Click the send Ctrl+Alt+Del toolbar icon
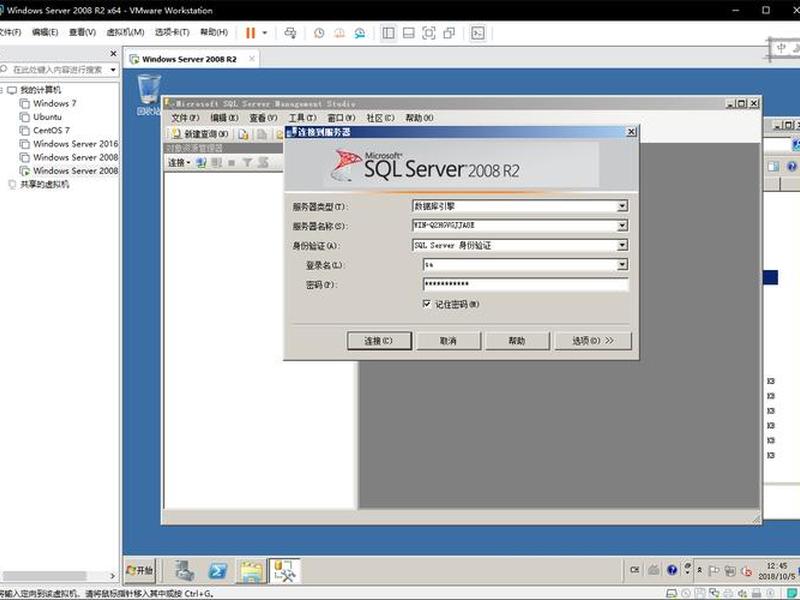This screenshot has width=800, height=600. tap(290, 33)
